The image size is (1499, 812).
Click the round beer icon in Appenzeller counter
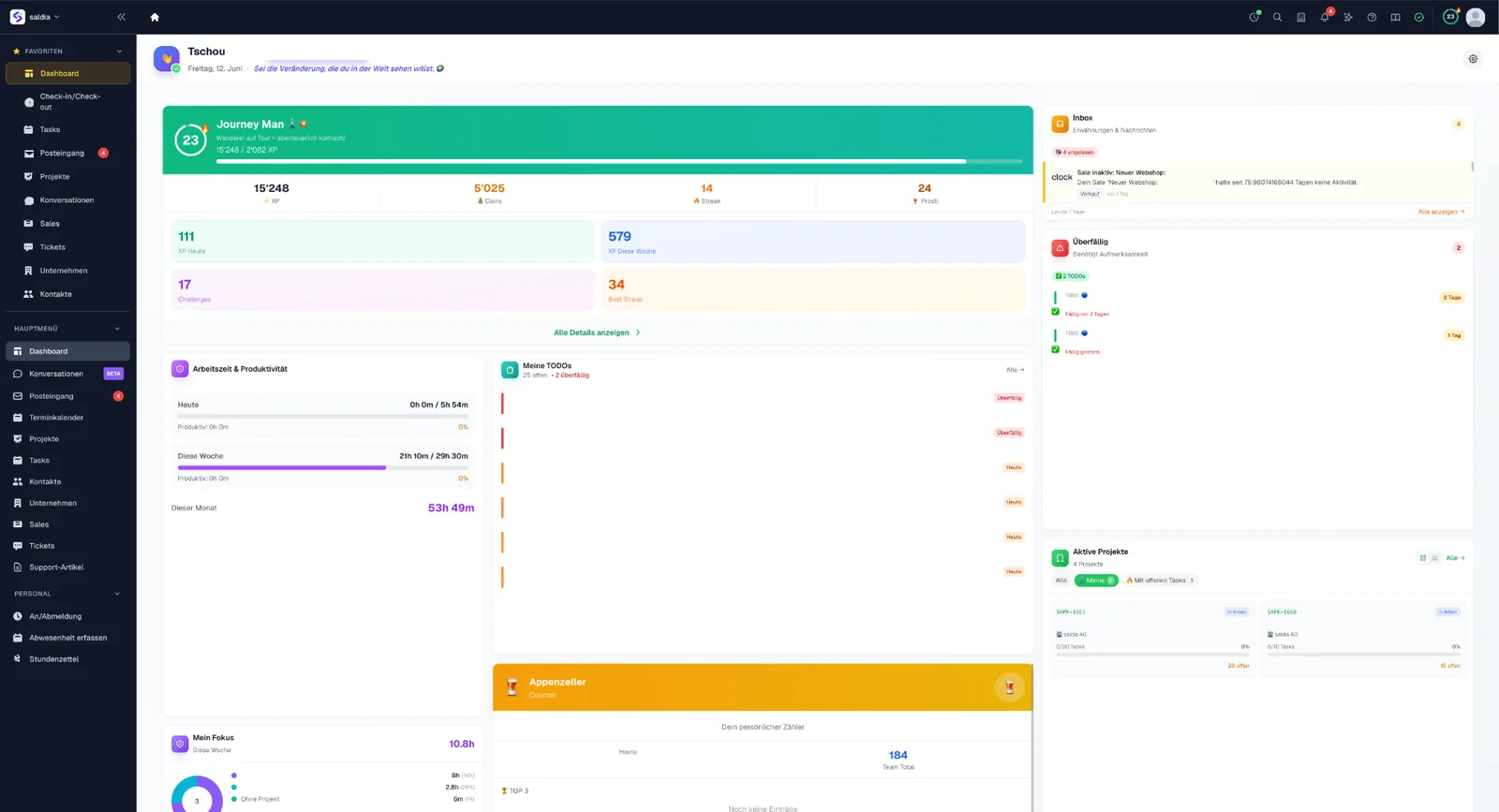tap(1009, 687)
